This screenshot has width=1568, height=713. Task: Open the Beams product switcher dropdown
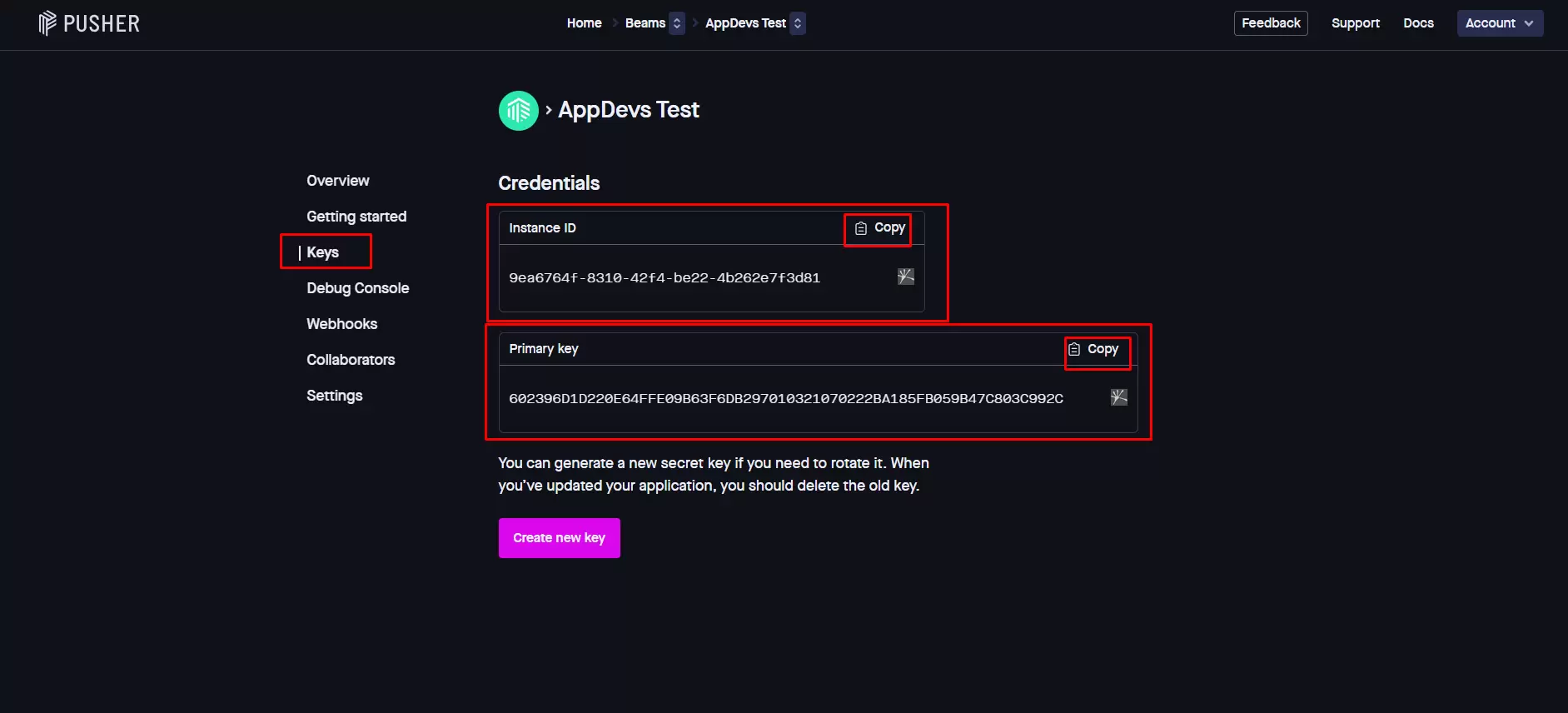pyautogui.click(x=677, y=23)
